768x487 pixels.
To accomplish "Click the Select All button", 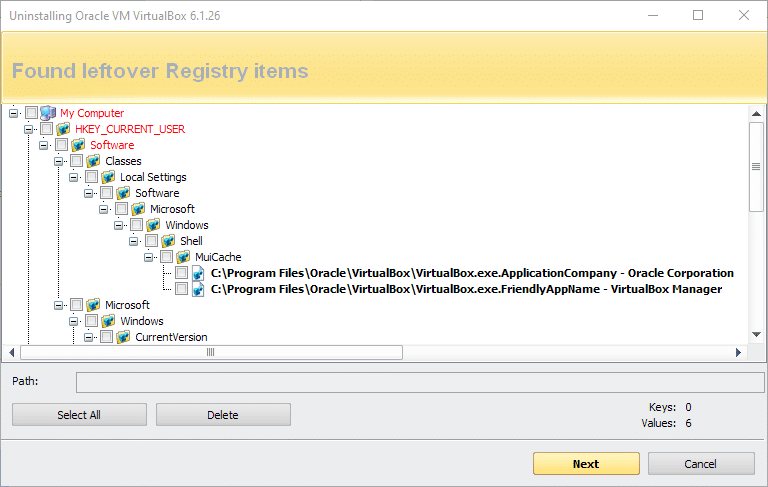I will coord(79,414).
